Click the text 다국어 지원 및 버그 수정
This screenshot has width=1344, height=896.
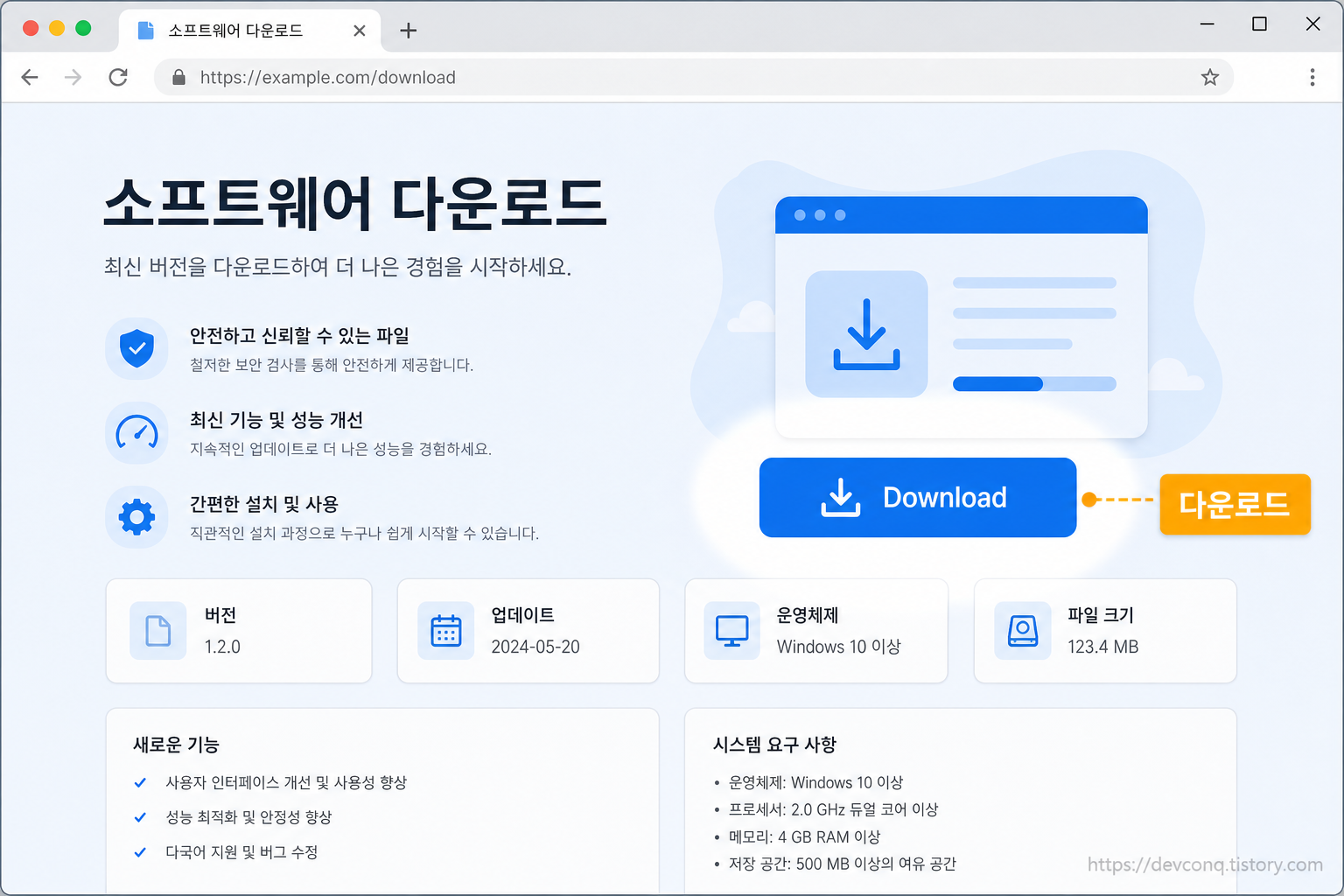click(241, 852)
